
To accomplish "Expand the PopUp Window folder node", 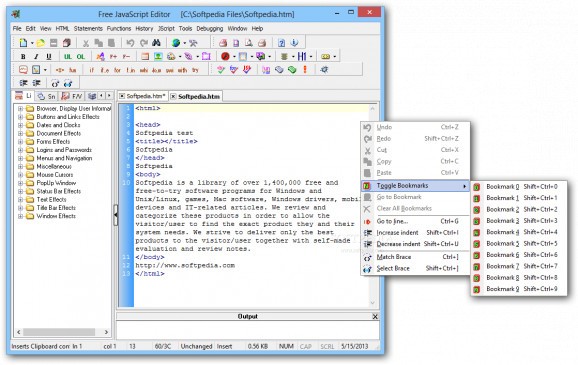I will click(x=21, y=183).
